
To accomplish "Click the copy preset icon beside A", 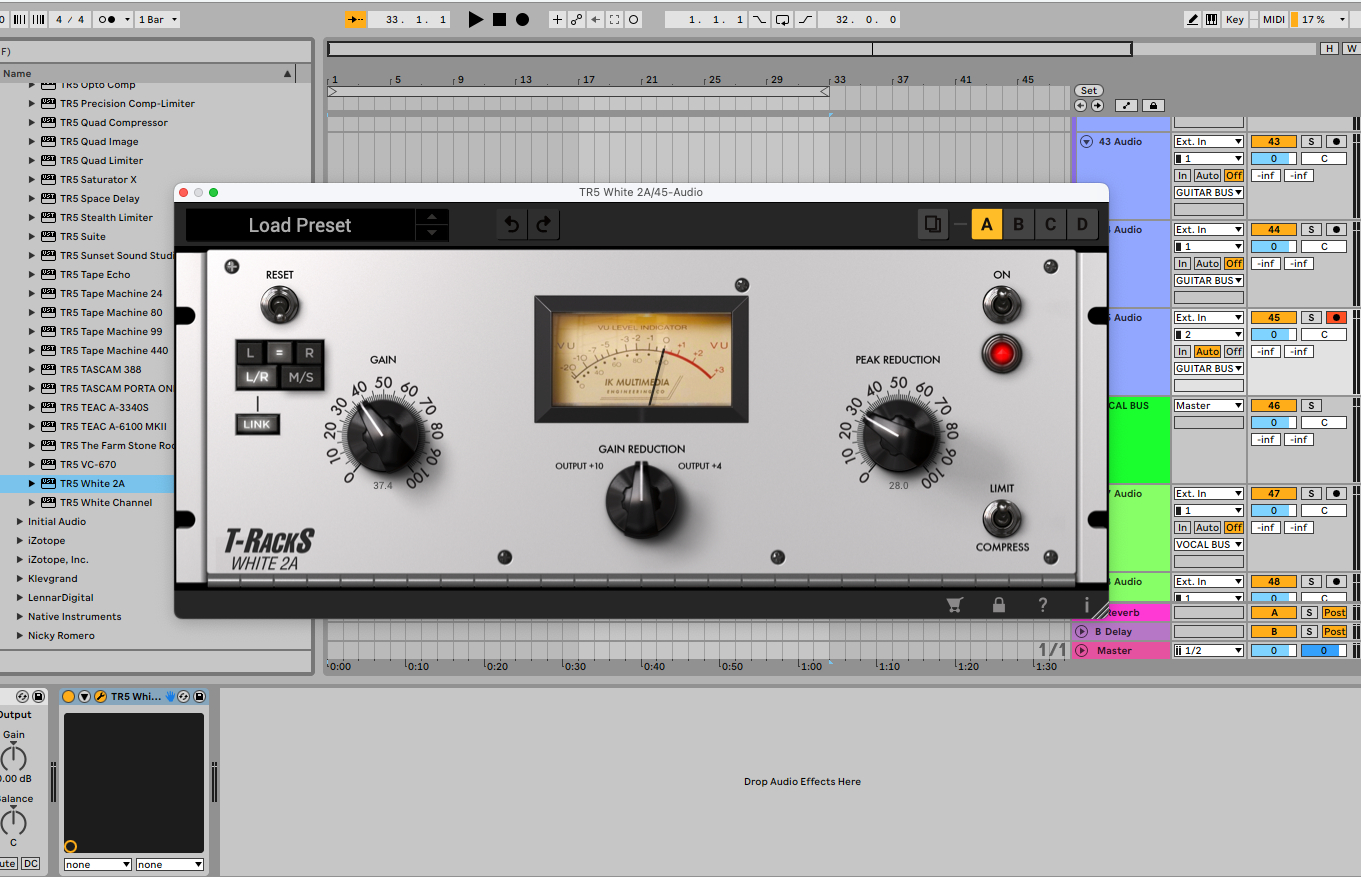I will pyautogui.click(x=932, y=224).
